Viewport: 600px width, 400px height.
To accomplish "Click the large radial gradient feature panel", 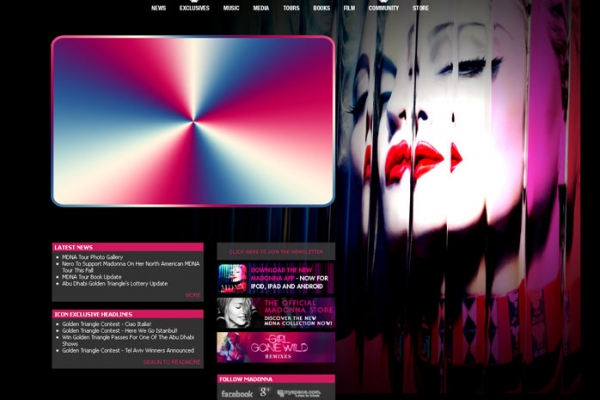I will 193,121.
